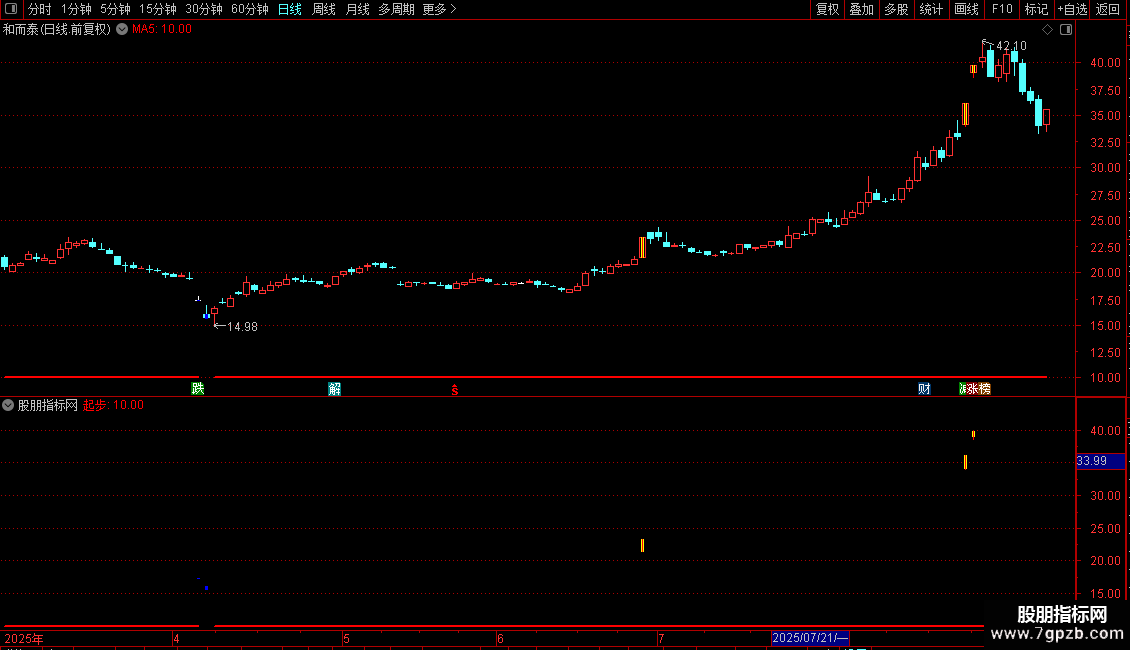Activate the 画线 drawing tool
1130x650 pixels.
tap(966, 9)
